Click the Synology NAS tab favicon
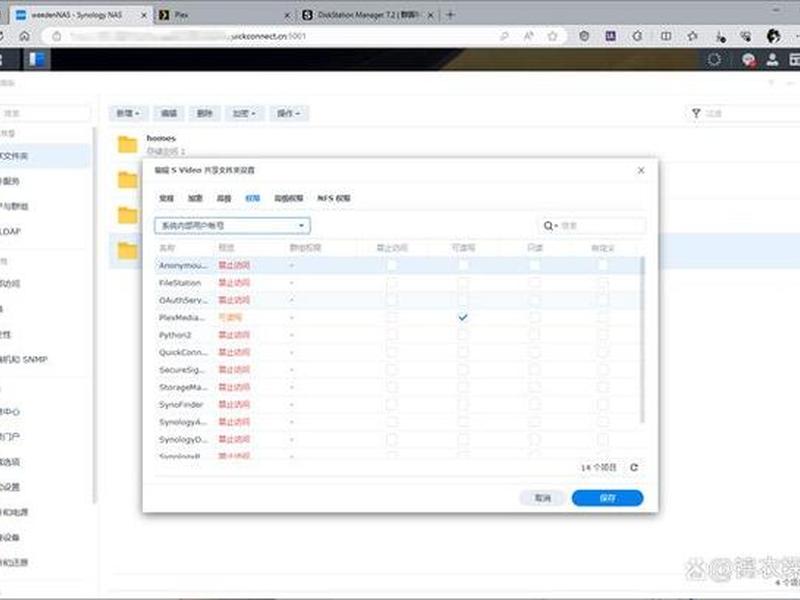 click(x=21, y=15)
